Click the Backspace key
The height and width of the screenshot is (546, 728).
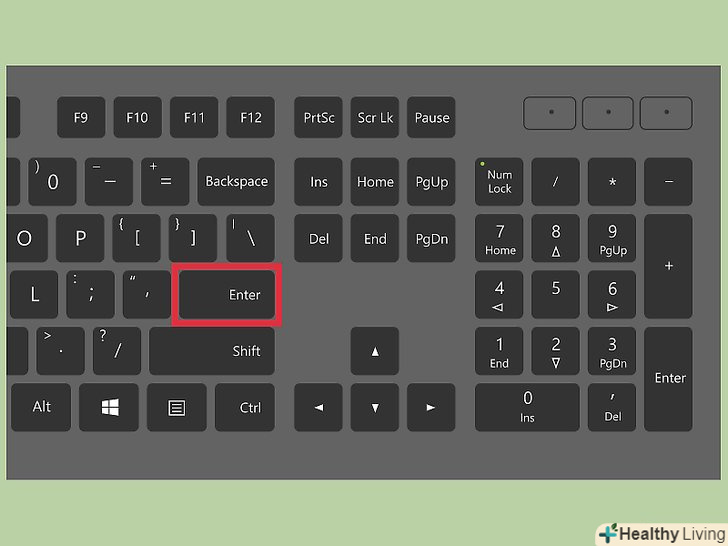[236, 182]
